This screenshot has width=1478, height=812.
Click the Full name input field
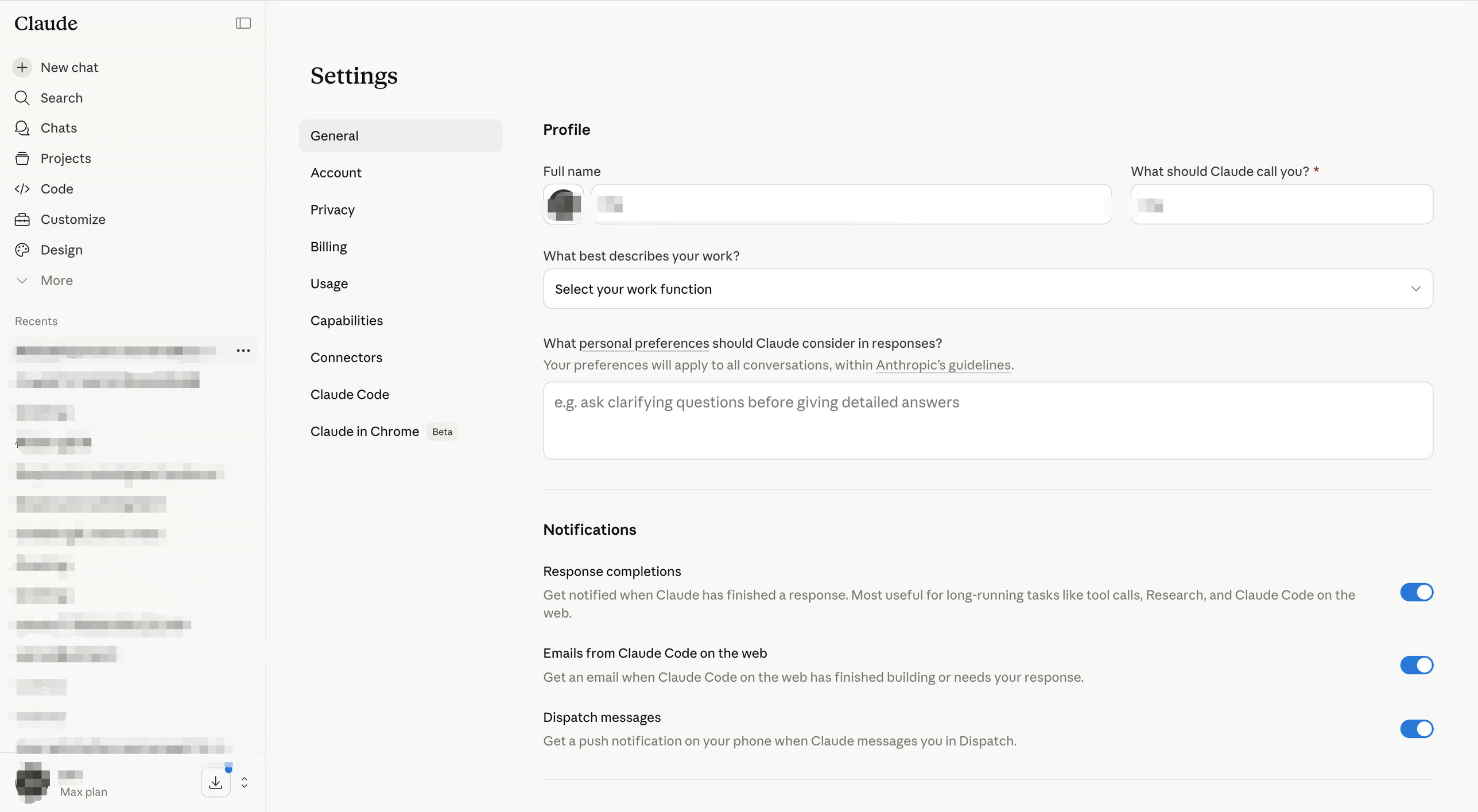pyautogui.click(x=852, y=204)
